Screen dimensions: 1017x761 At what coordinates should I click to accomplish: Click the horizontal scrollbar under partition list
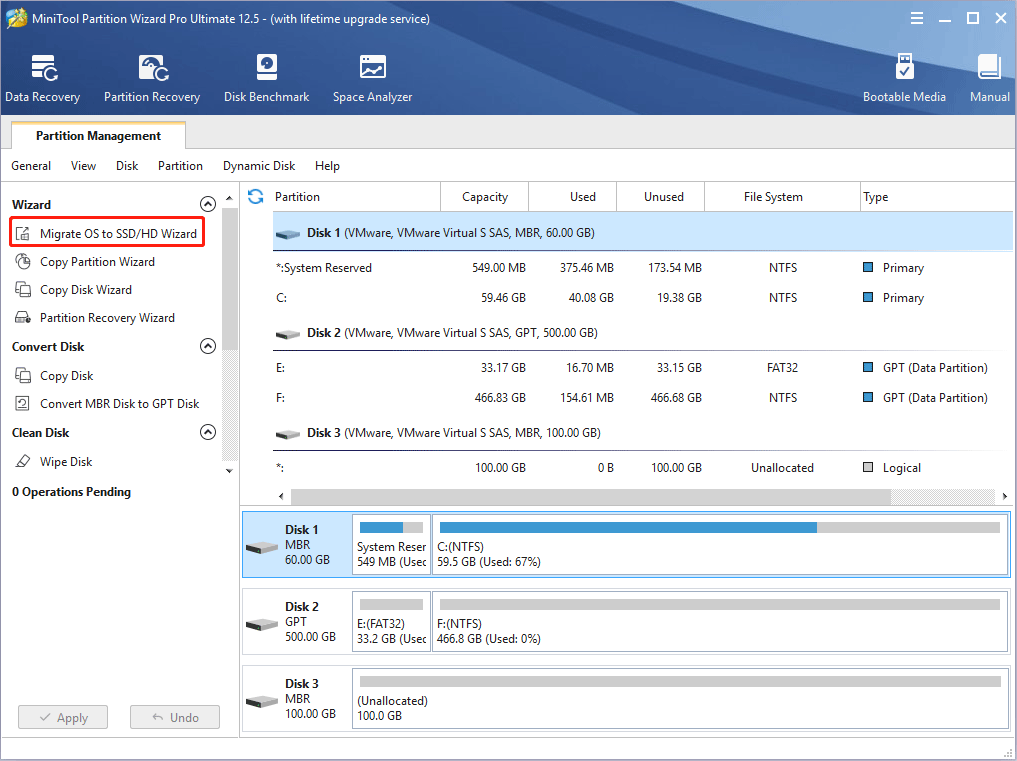point(590,497)
